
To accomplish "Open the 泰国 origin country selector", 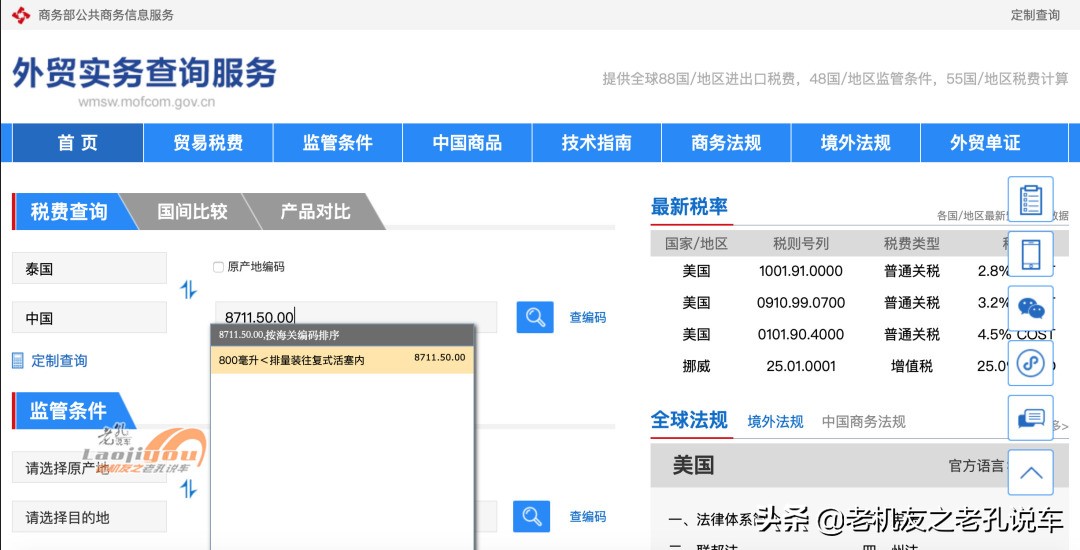I will pyautogui.click(x=90, y=268).
